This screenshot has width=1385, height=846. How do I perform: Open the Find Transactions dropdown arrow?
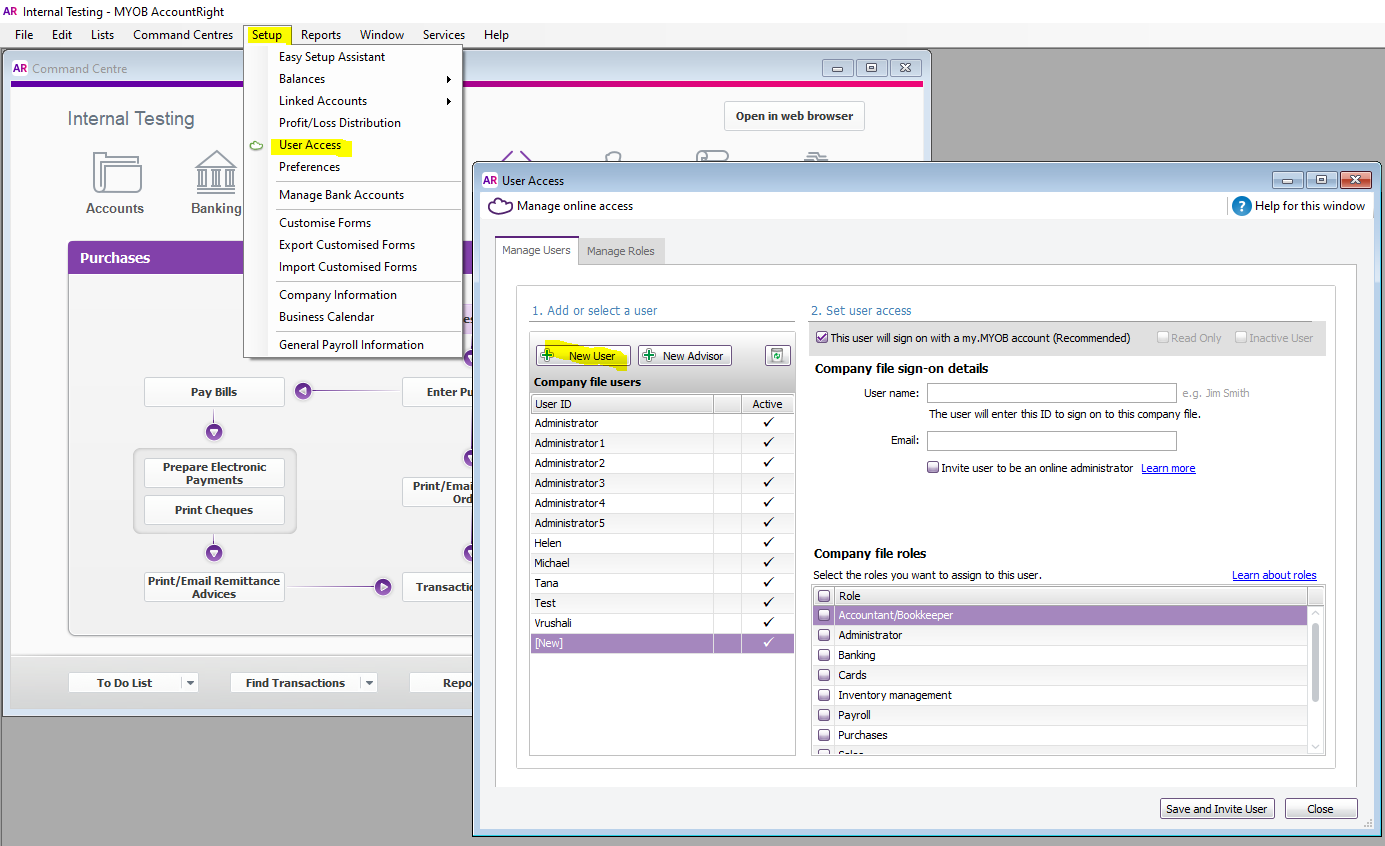tap(369, 683)
